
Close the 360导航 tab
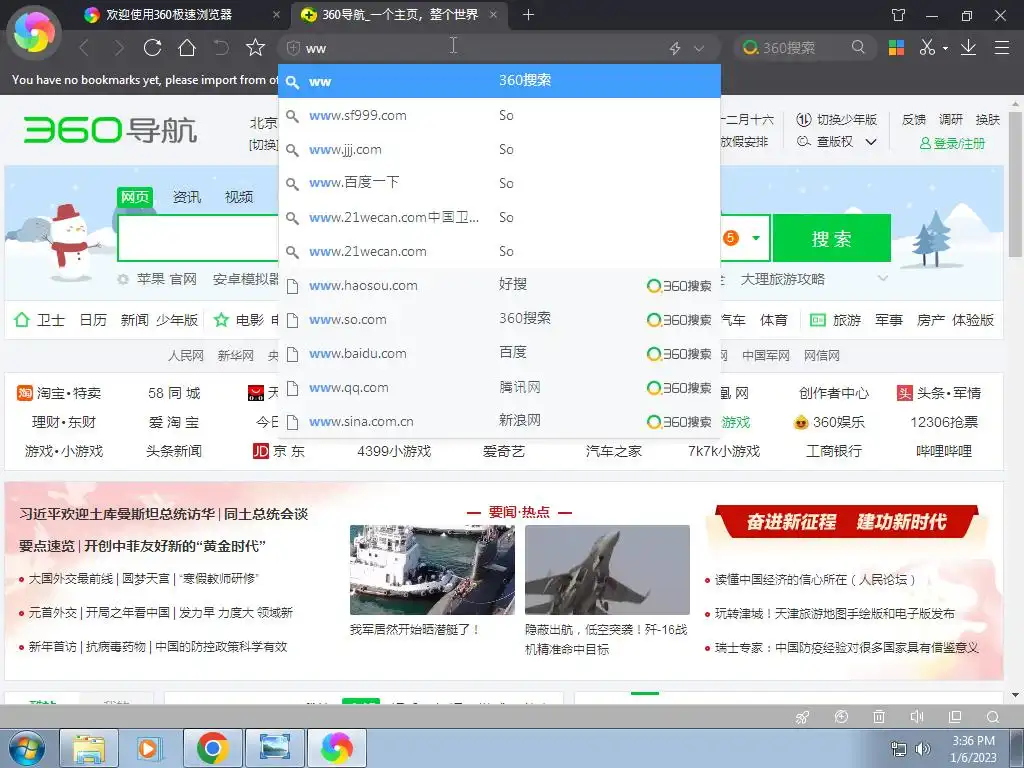[x=493, y=14]
